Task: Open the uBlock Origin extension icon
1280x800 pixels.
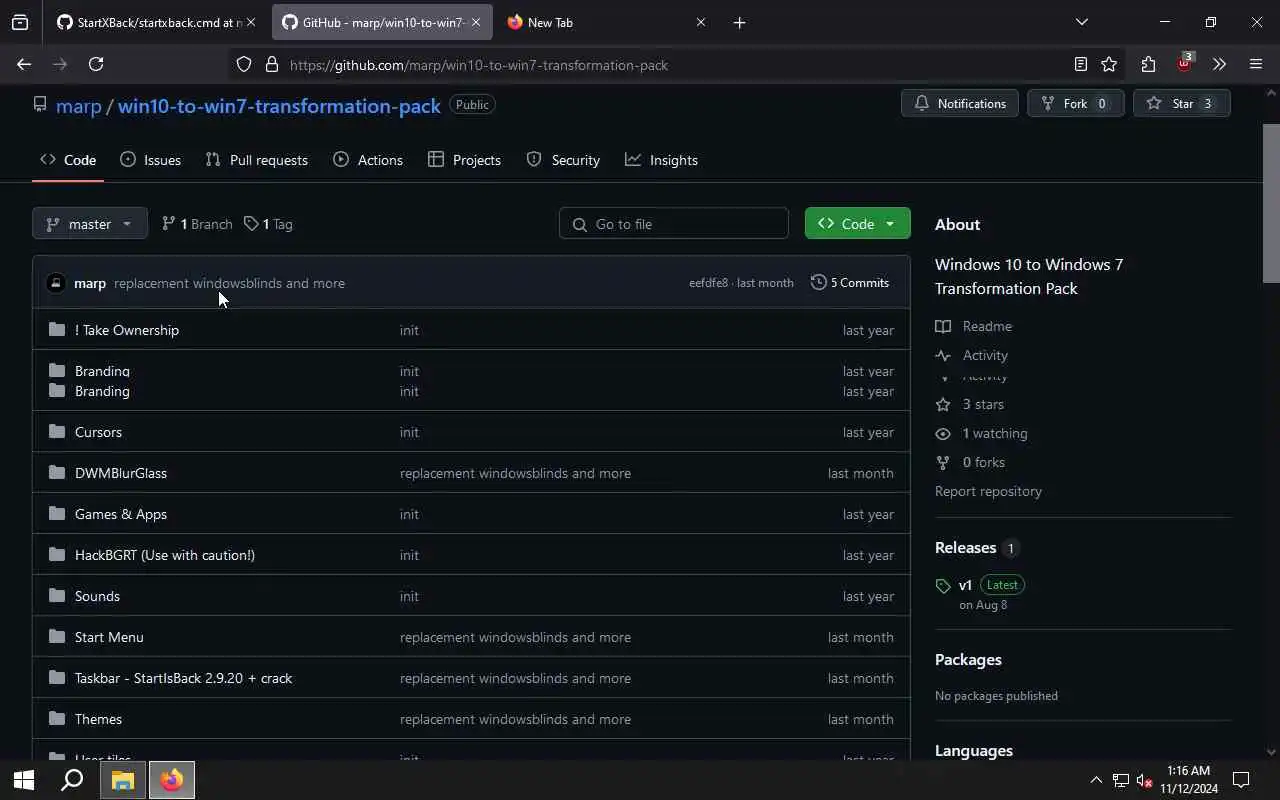Action: [1184, 63]
